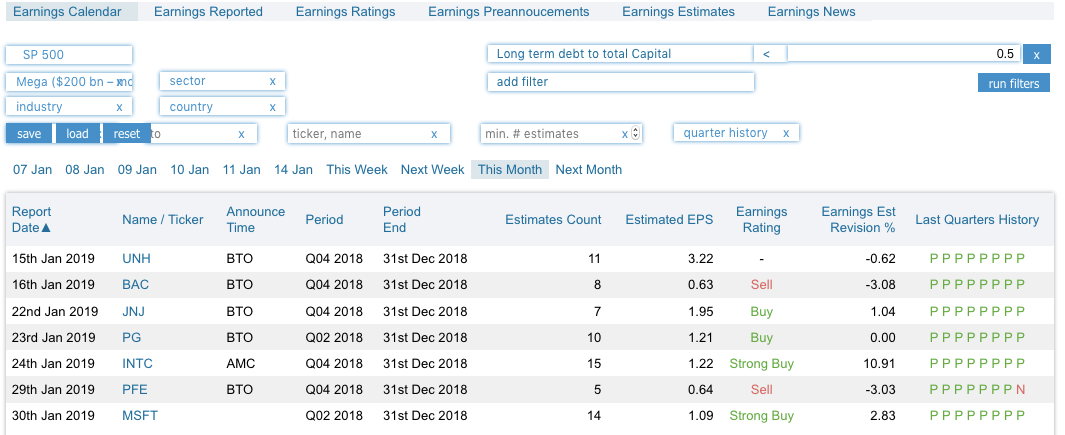Viewport: 1065px width, 435px height.
Task: Switch to Earnings Ratings tab
Action: [345, 12]
